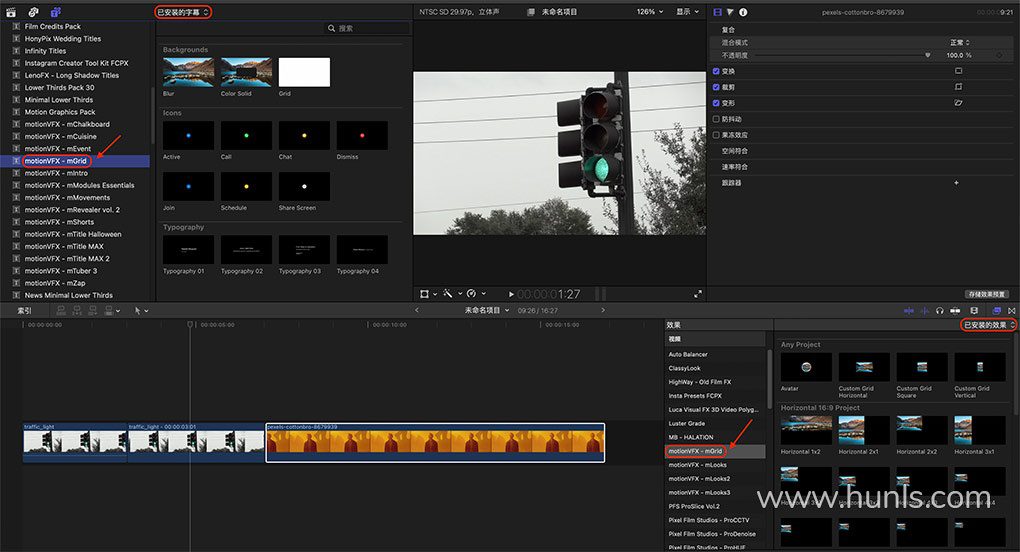Viewport: 1020px width, 552px height.
Task: Disable the 裁剪 (Crop) checkbox
Action: (x=716, y=87)
